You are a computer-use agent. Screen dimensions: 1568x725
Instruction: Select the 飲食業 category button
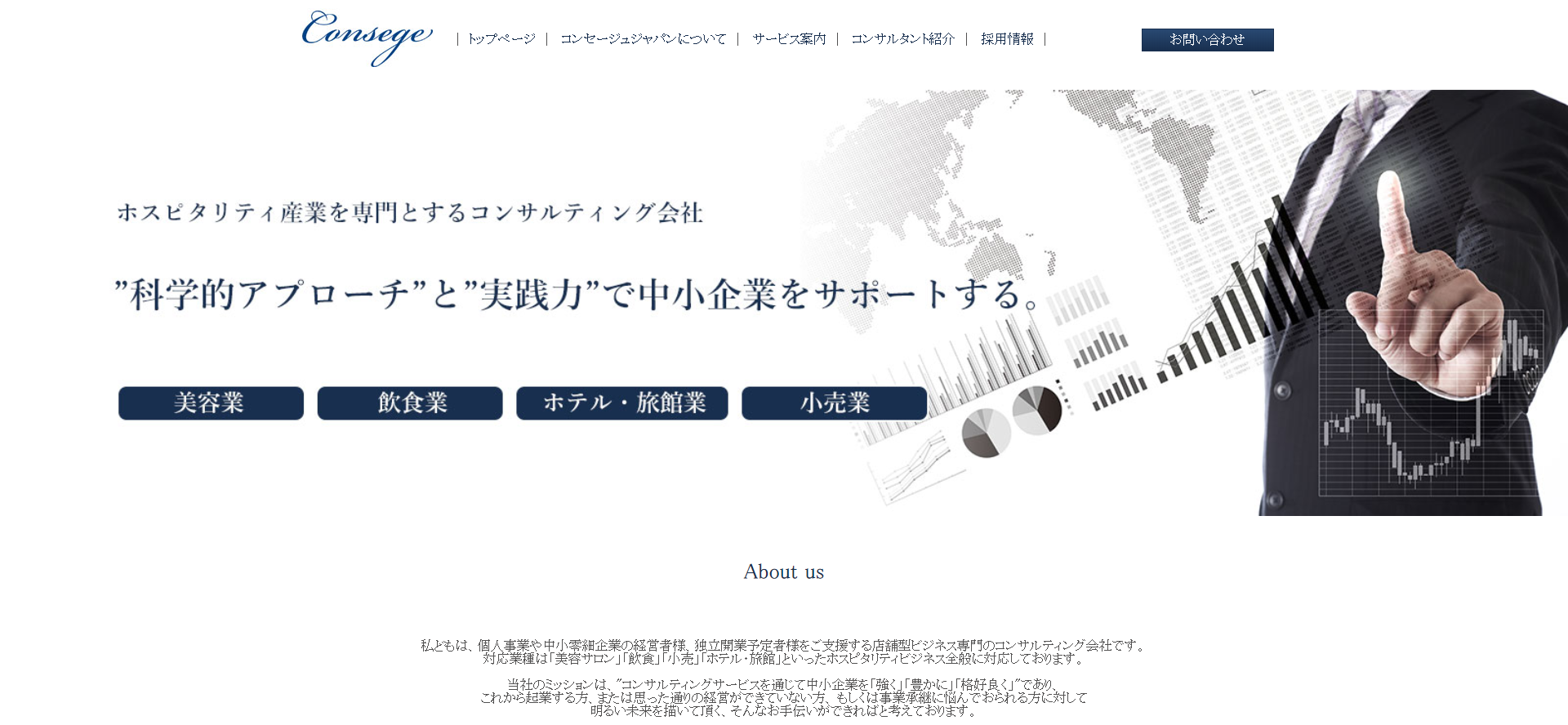pyautogui.click(x=410, y=403)
